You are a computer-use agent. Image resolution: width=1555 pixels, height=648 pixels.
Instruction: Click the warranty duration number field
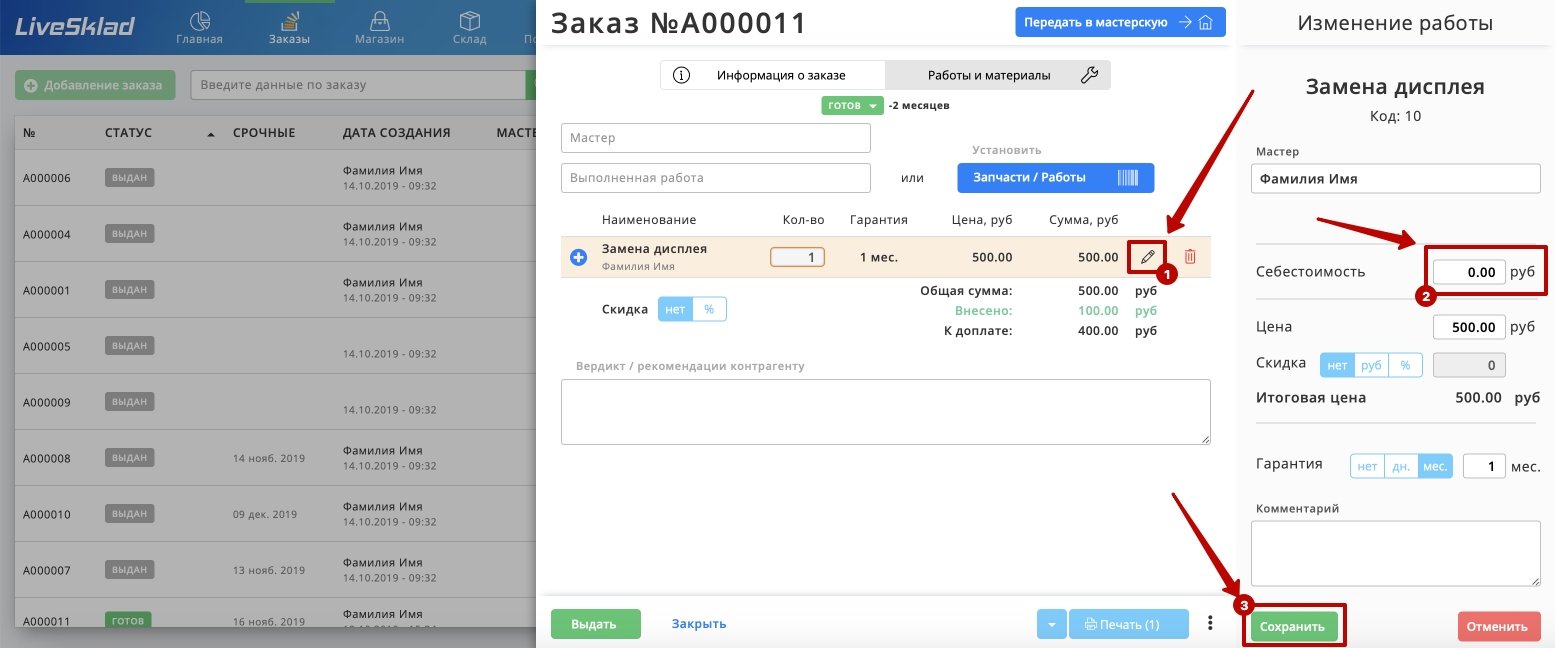click(1484, 466)
